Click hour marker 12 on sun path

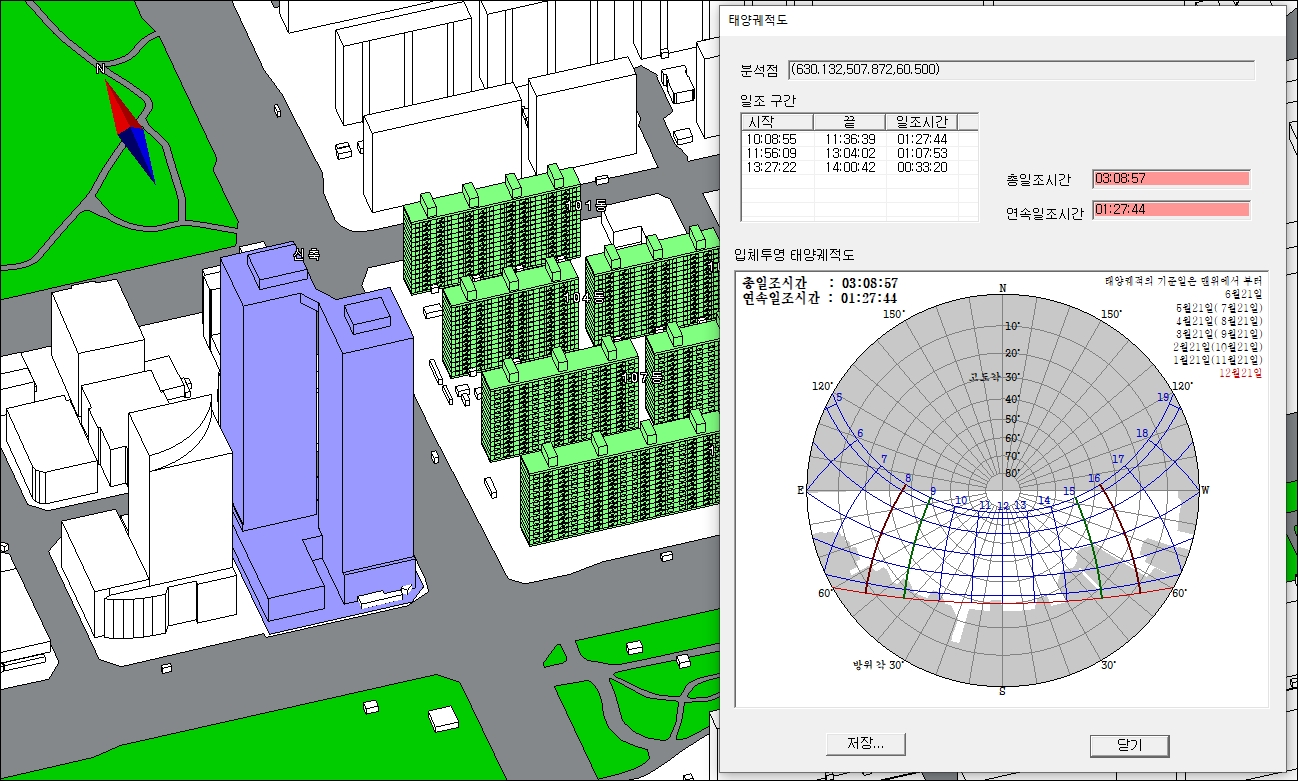(x=1002, y=505)
